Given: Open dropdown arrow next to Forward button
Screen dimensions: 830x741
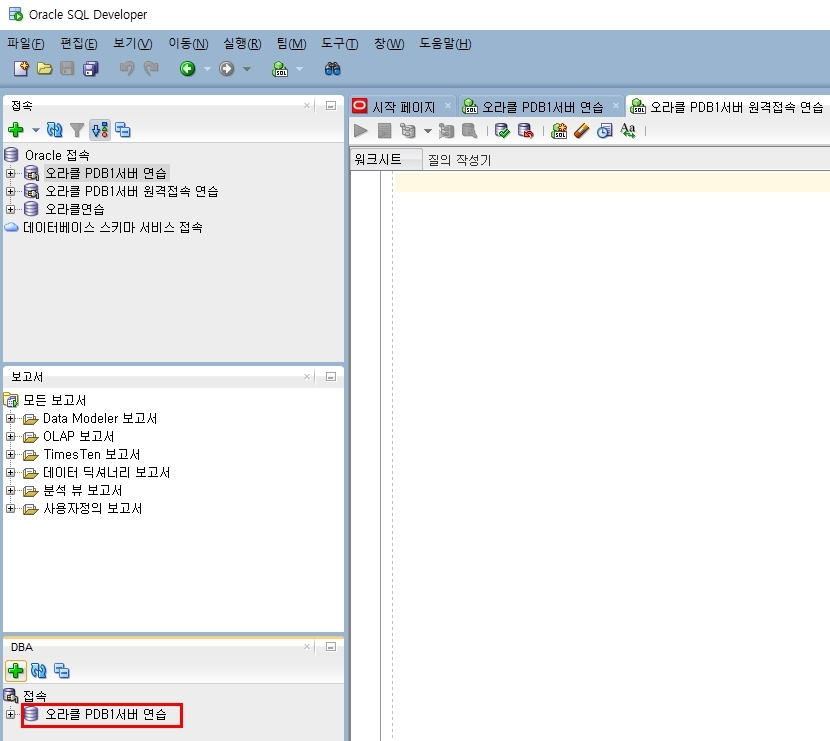Looking at the screenshot, I should (247, 69).
